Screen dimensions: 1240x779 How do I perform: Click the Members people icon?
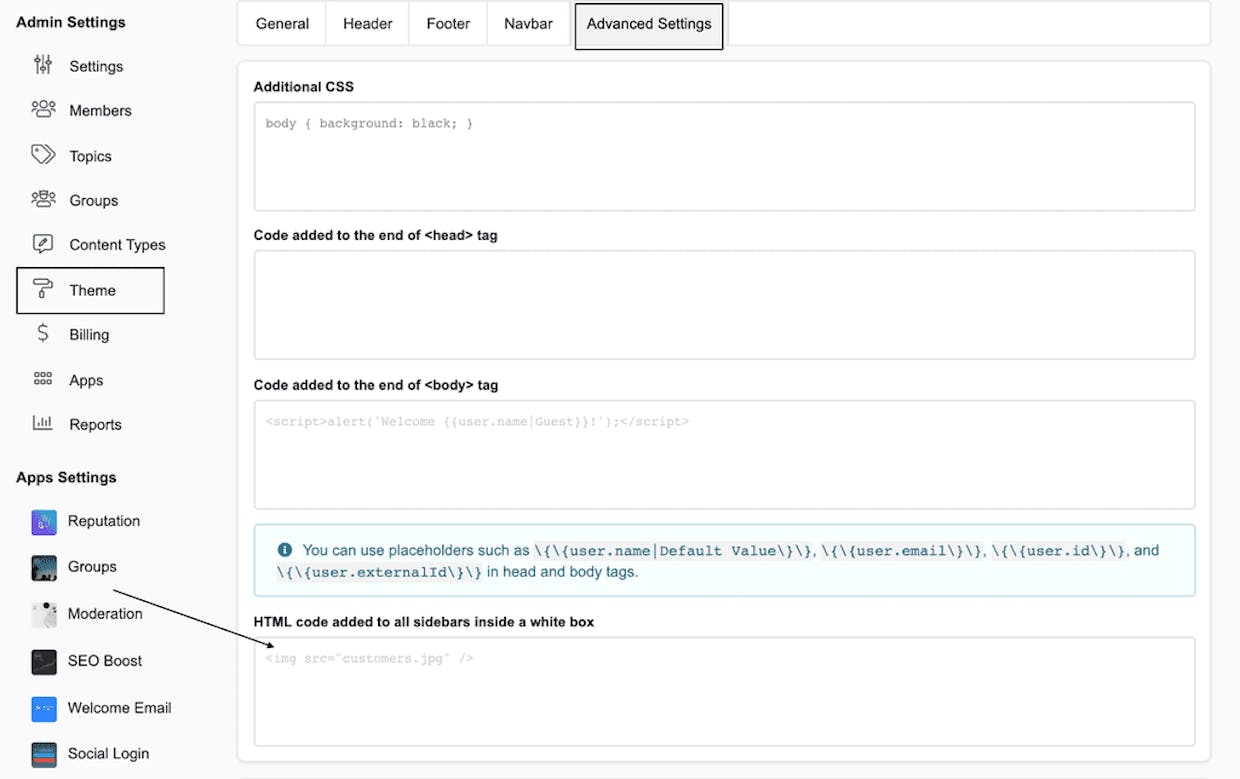(43, 109)
